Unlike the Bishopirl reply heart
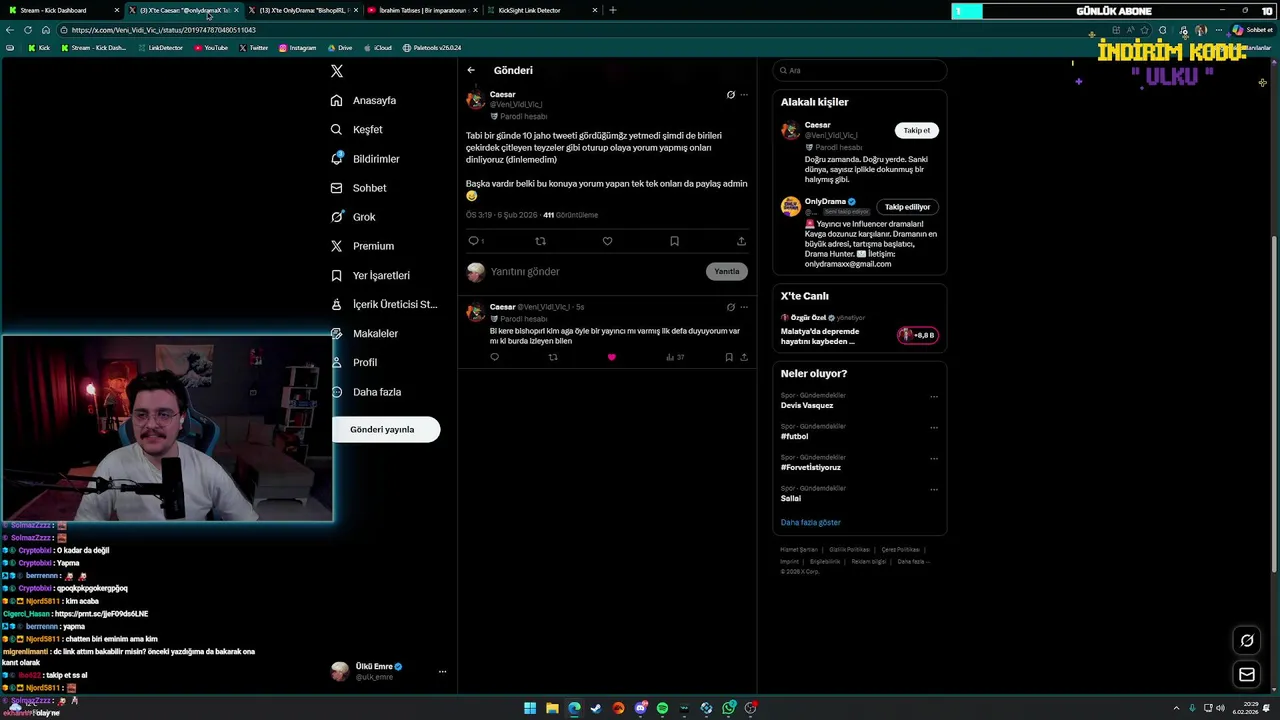 [x=611, y=357]
